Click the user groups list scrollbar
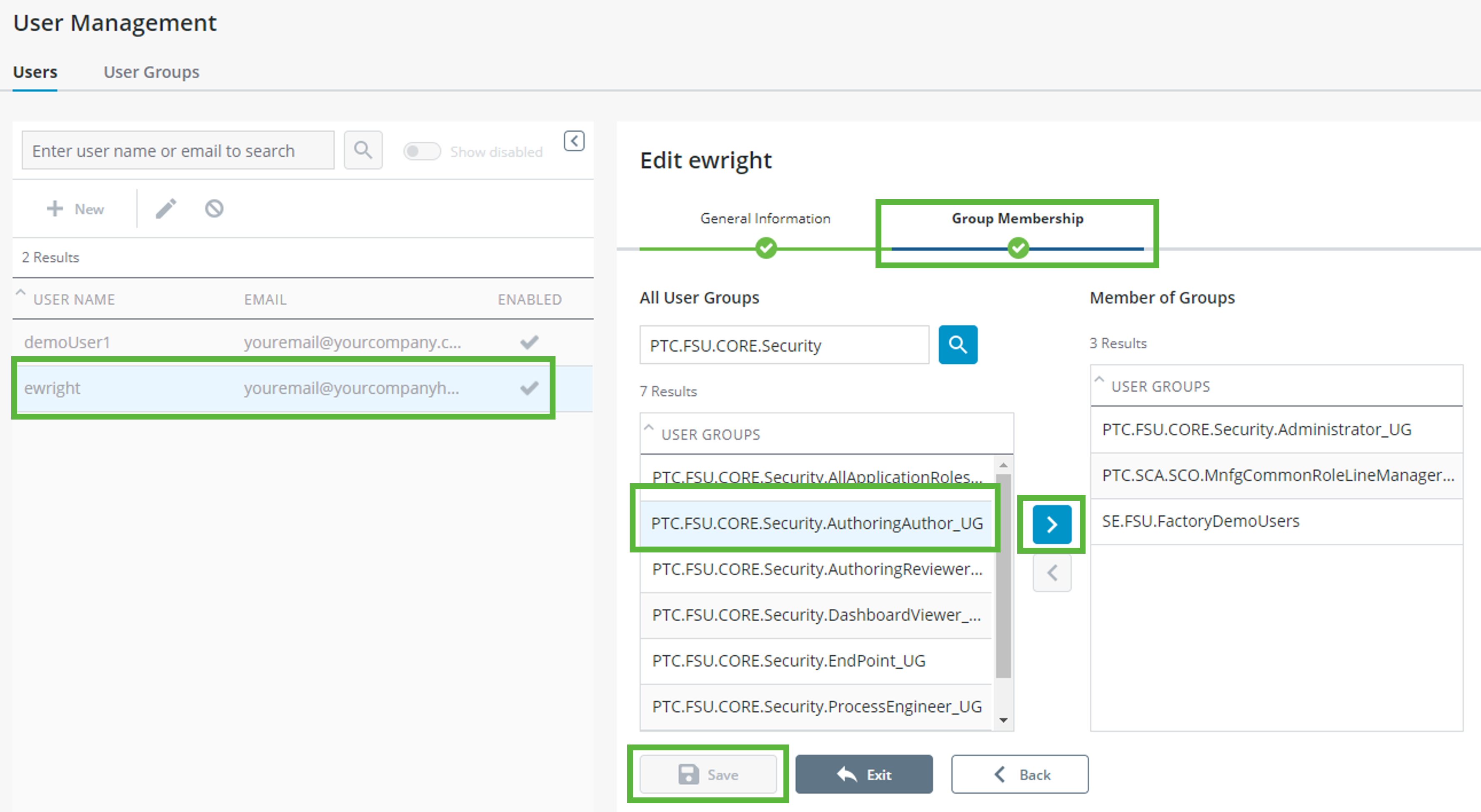 1003,576
